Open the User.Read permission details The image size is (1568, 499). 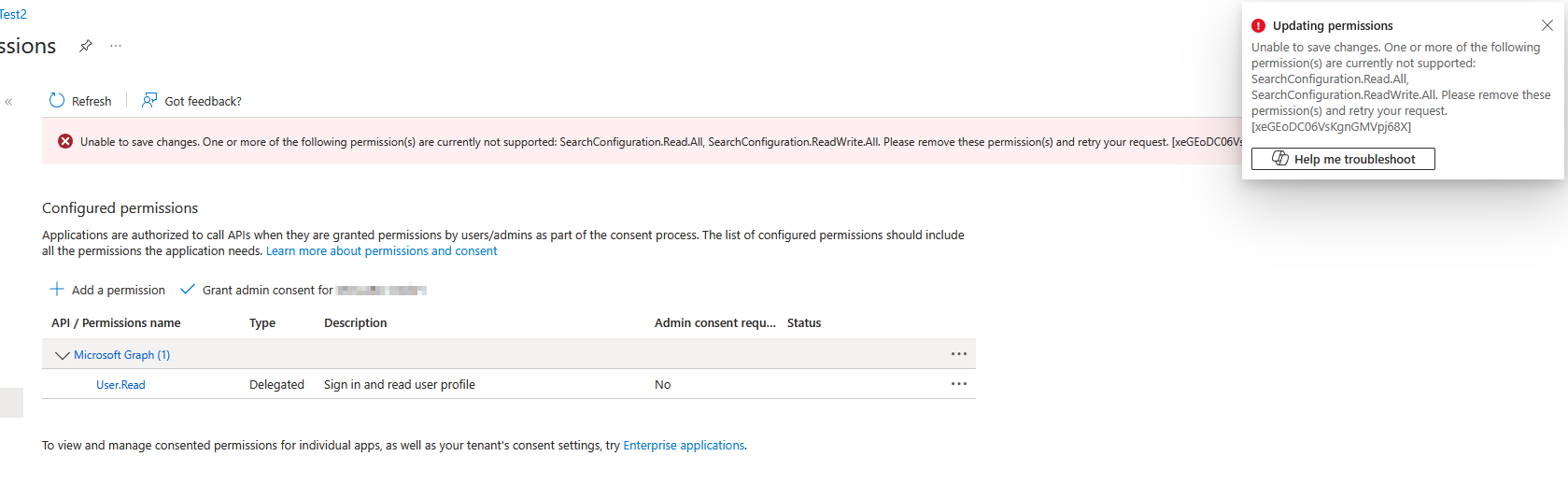pyautogui.click(x=120, y=385)
